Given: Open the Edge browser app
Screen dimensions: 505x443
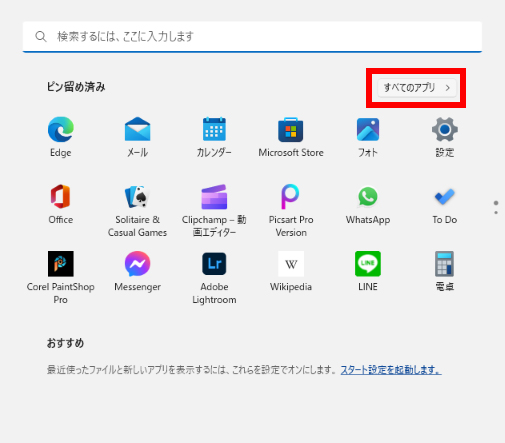Looking at the screenshot, I should coord(61,137).
